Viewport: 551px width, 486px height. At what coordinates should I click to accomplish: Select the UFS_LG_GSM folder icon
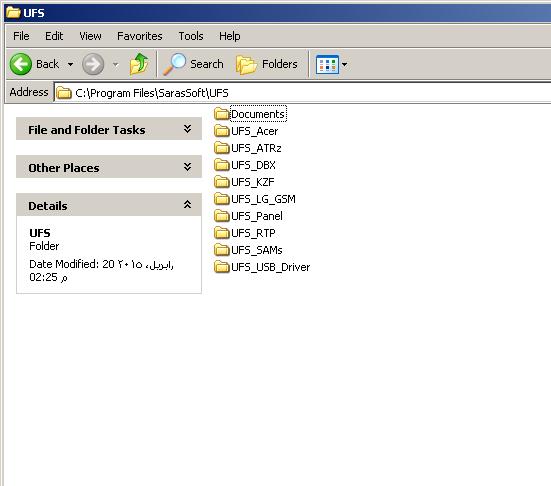(222, 199)
